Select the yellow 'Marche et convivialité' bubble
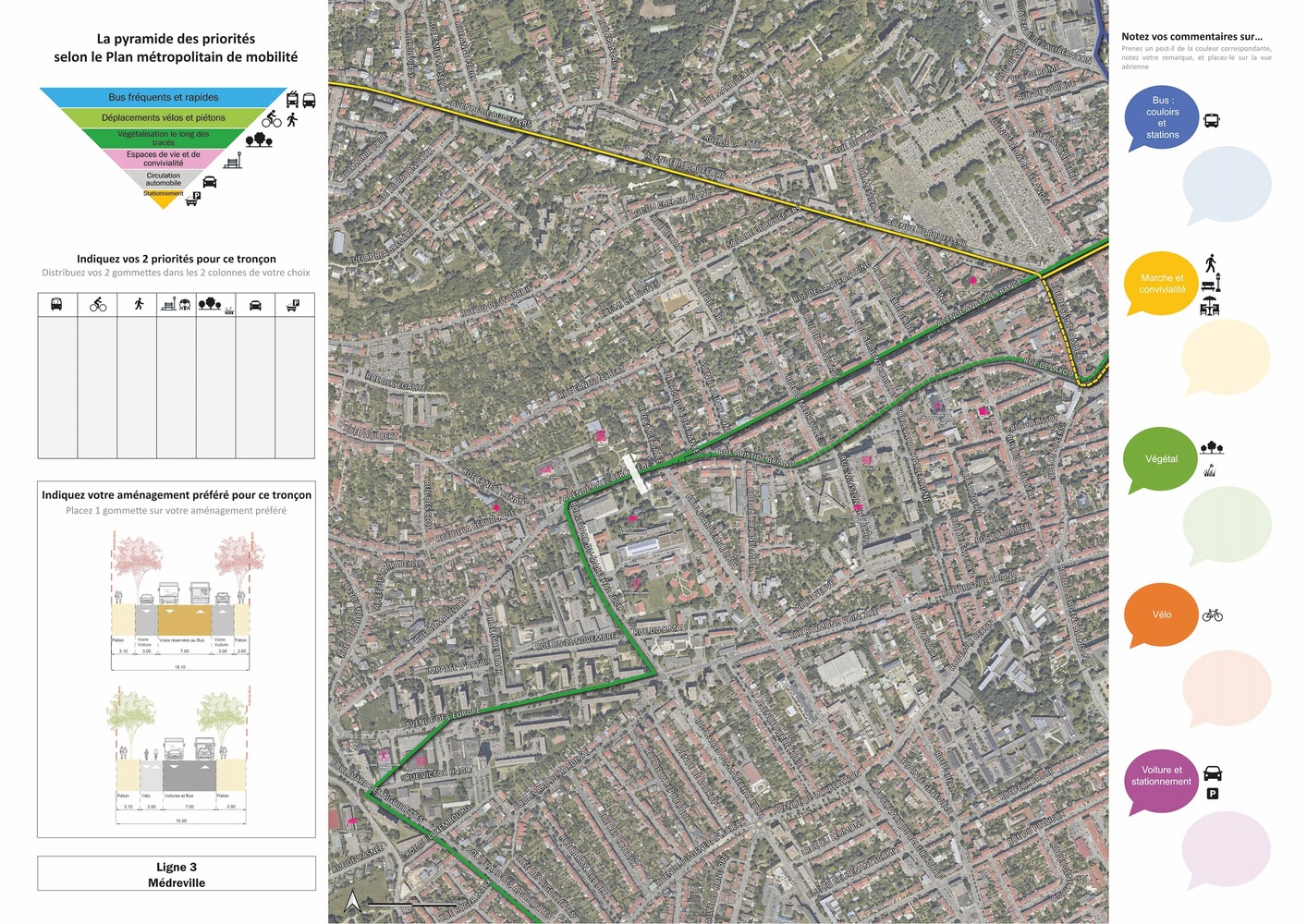The image size is (1307, 924). coord(1161,284)
